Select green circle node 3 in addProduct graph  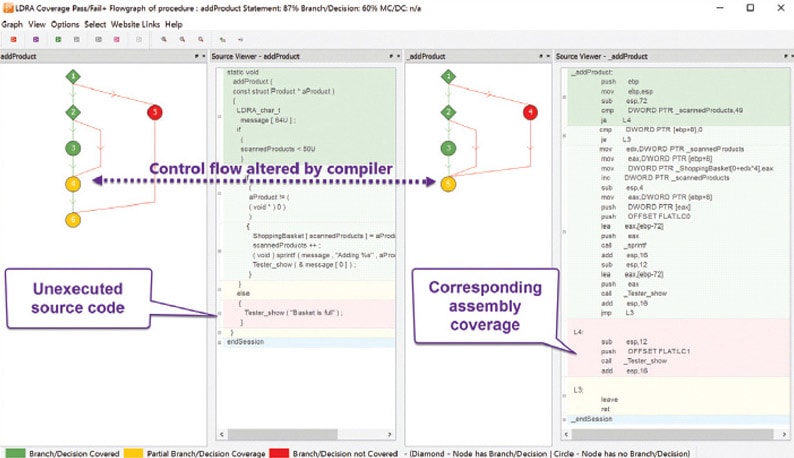pyautogui.click(x=73, y=148)
